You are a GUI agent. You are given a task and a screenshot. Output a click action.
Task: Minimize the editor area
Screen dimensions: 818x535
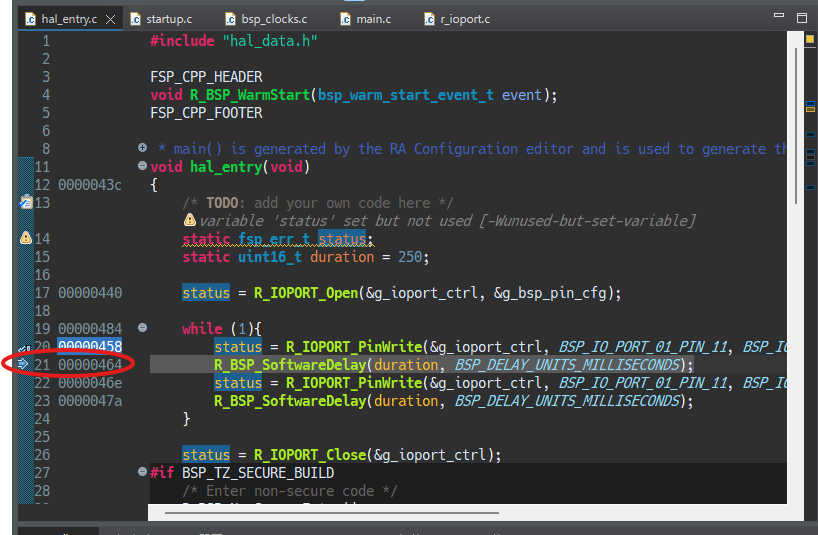click(x=779, y=16)
